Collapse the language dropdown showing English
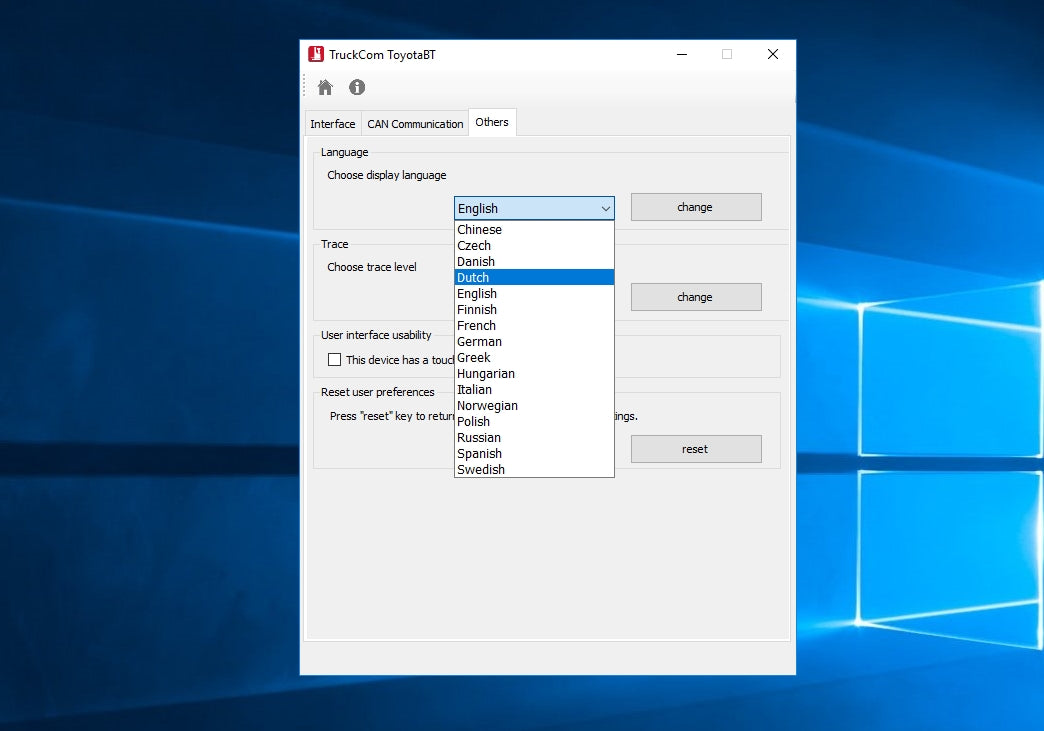The image size is (1044, 731). [x=534, y=208]
